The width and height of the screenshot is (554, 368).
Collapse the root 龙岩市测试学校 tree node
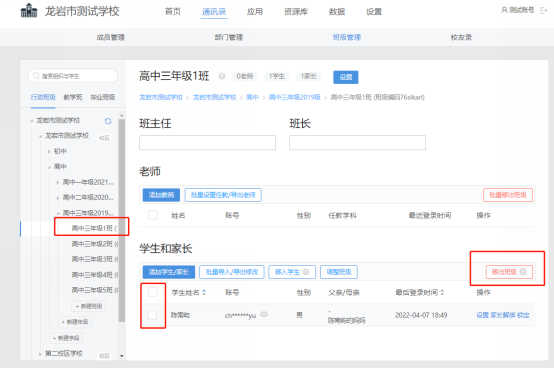pyautogui.click(x=31, y=121)
